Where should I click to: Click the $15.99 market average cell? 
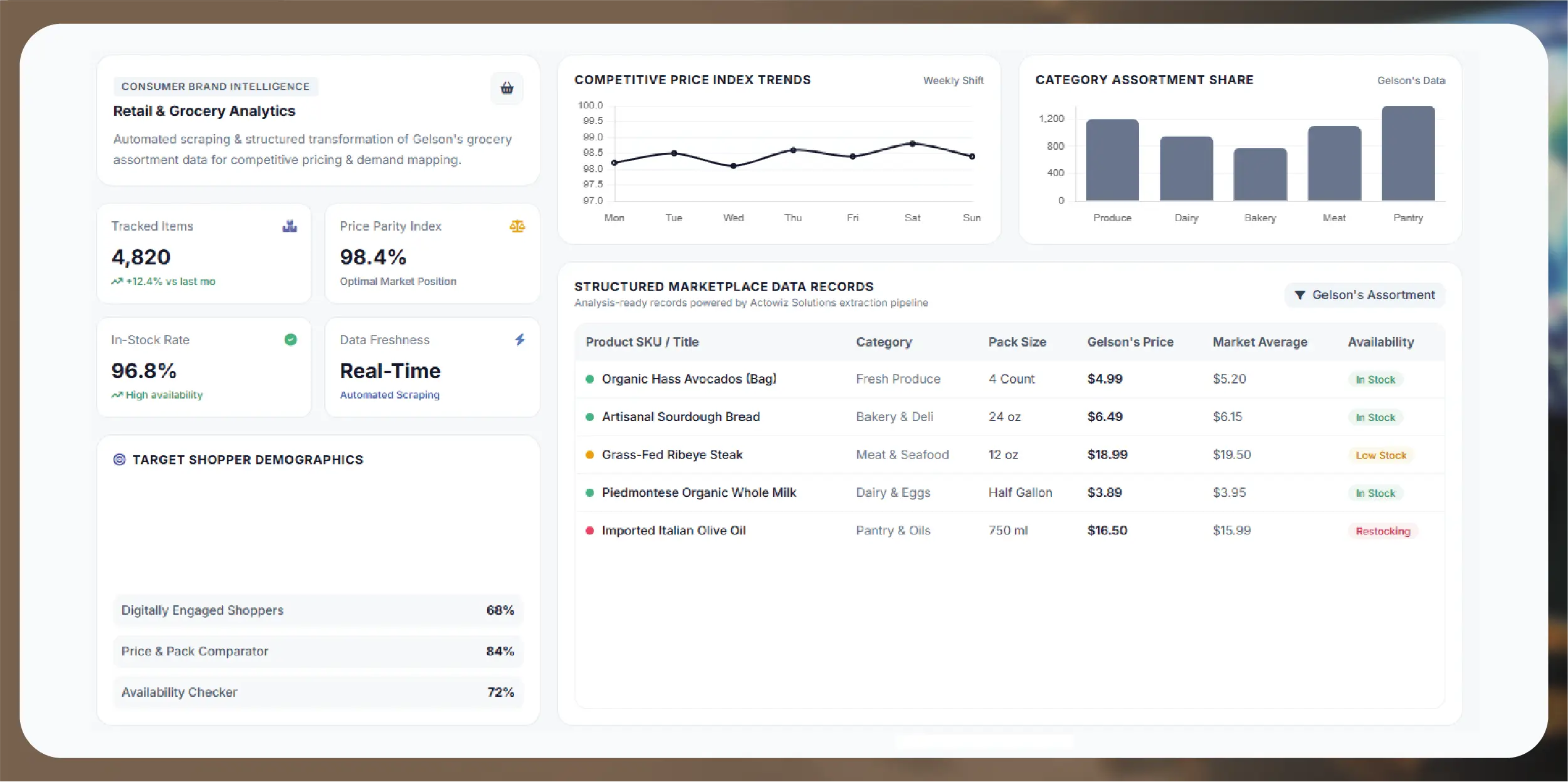coord(1231,531)
